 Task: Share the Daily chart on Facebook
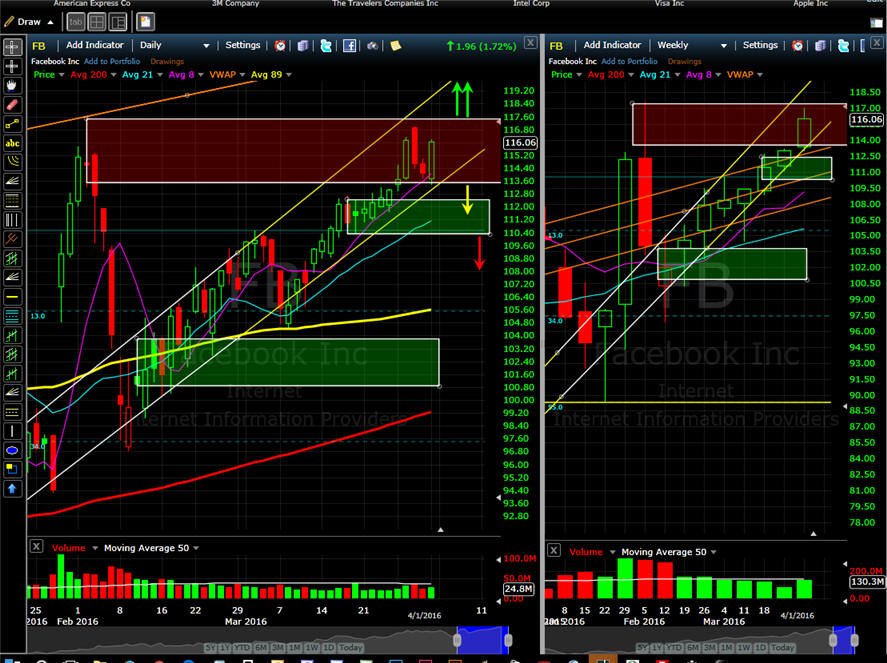(x=350, y=46)
